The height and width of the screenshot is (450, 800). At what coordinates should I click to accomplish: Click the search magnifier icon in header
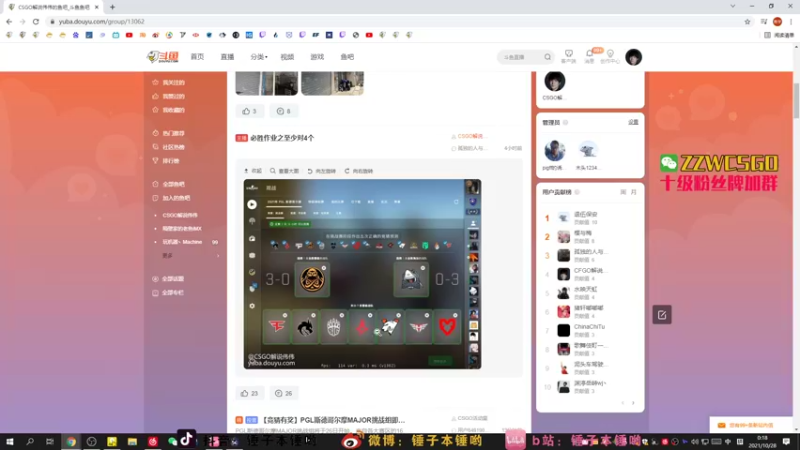547,57
